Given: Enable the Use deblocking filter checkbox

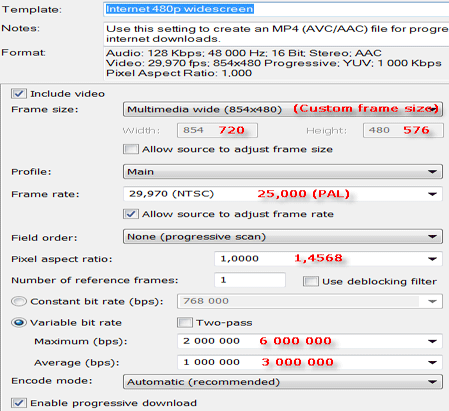Looking at the screenshot, I should point(311,281).
